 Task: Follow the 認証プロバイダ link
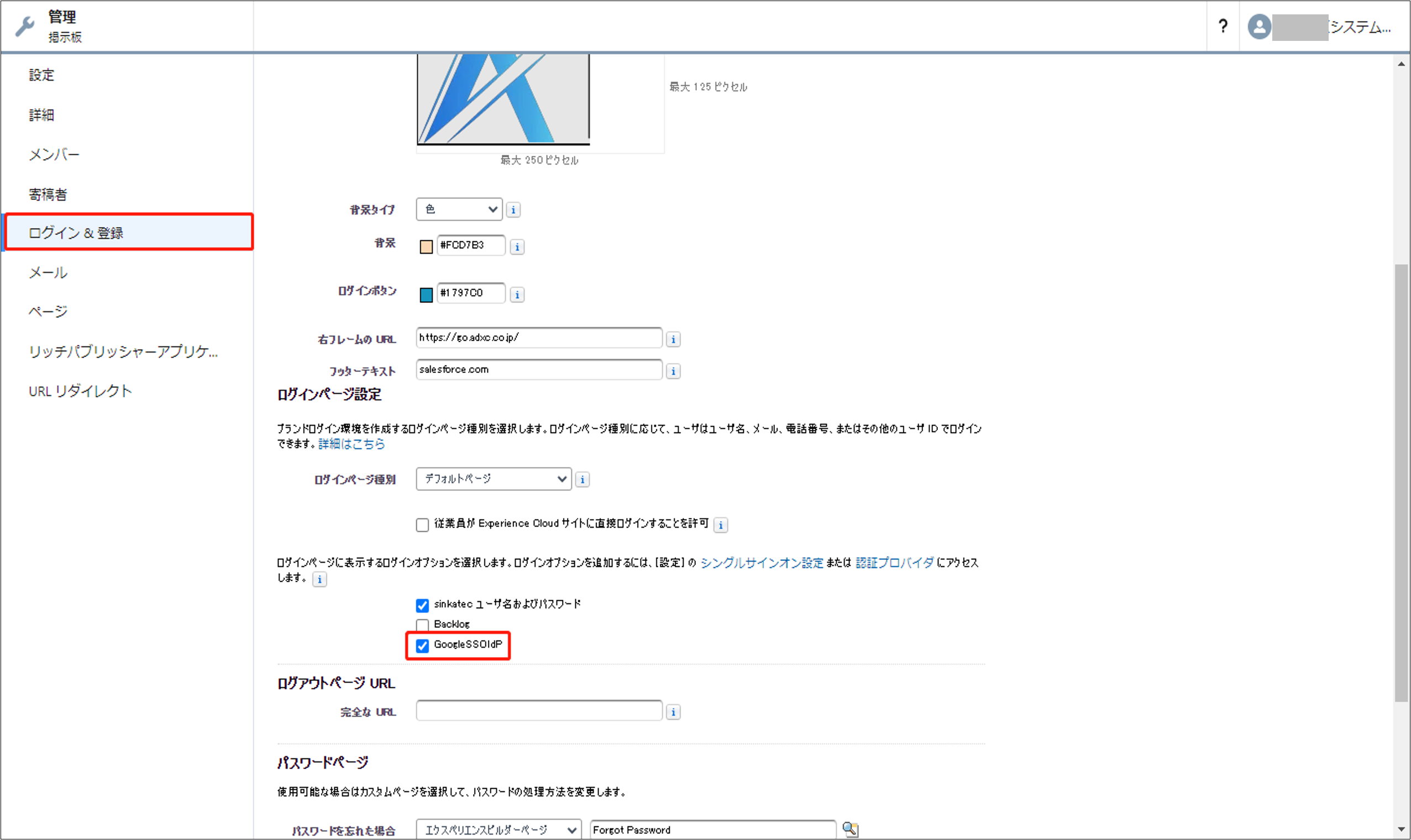[894, 563]
